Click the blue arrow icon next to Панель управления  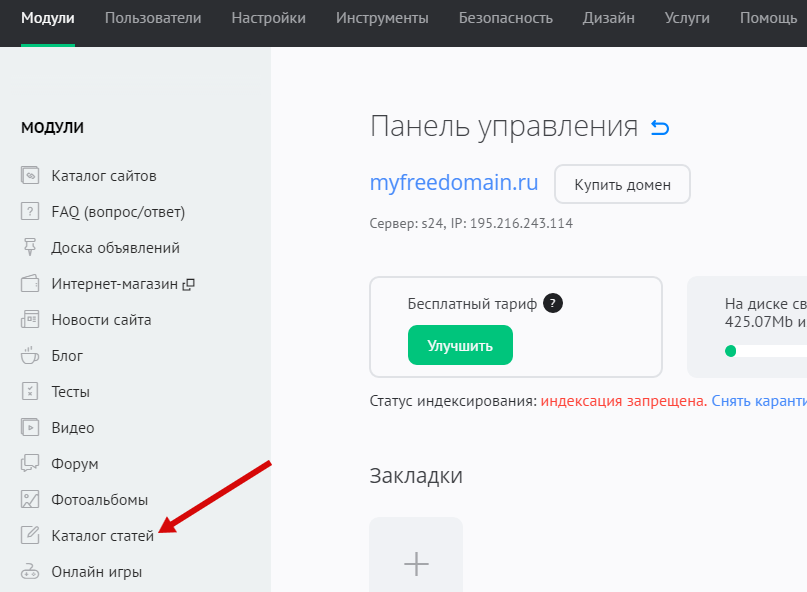point(660,127)
